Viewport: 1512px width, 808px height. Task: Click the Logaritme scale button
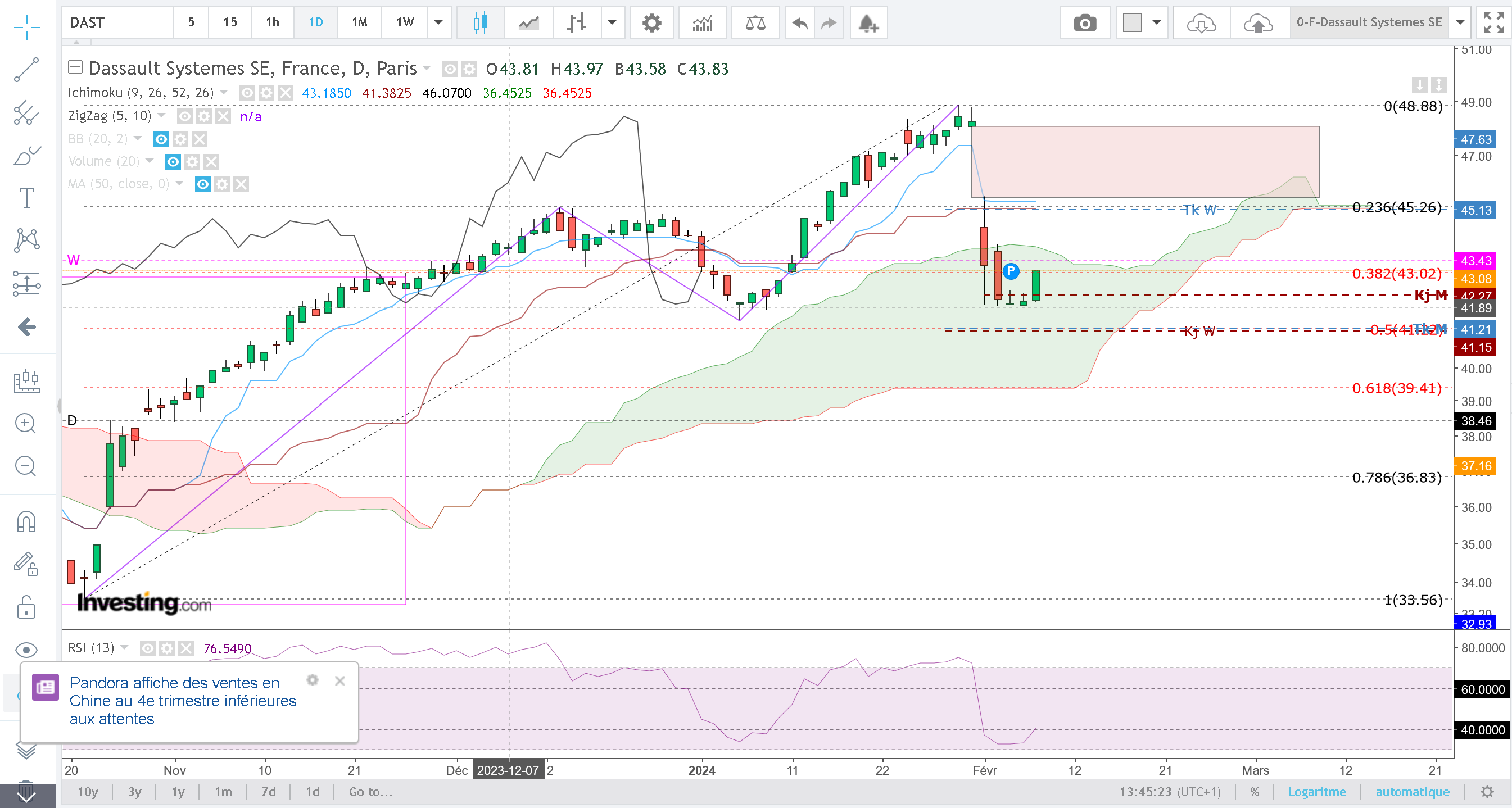click(x=1316, y=792)
